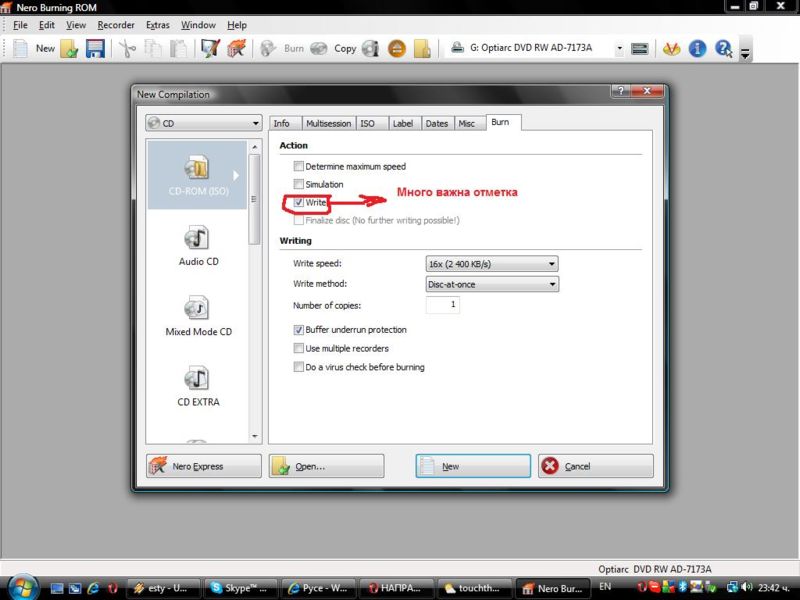Open the Help menu
Image resolution: width=800 pixels, height=600 pixels.
(237, 25)
